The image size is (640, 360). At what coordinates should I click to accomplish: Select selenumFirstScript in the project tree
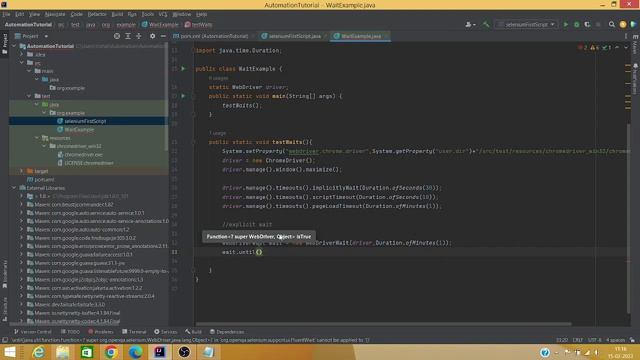85,121
